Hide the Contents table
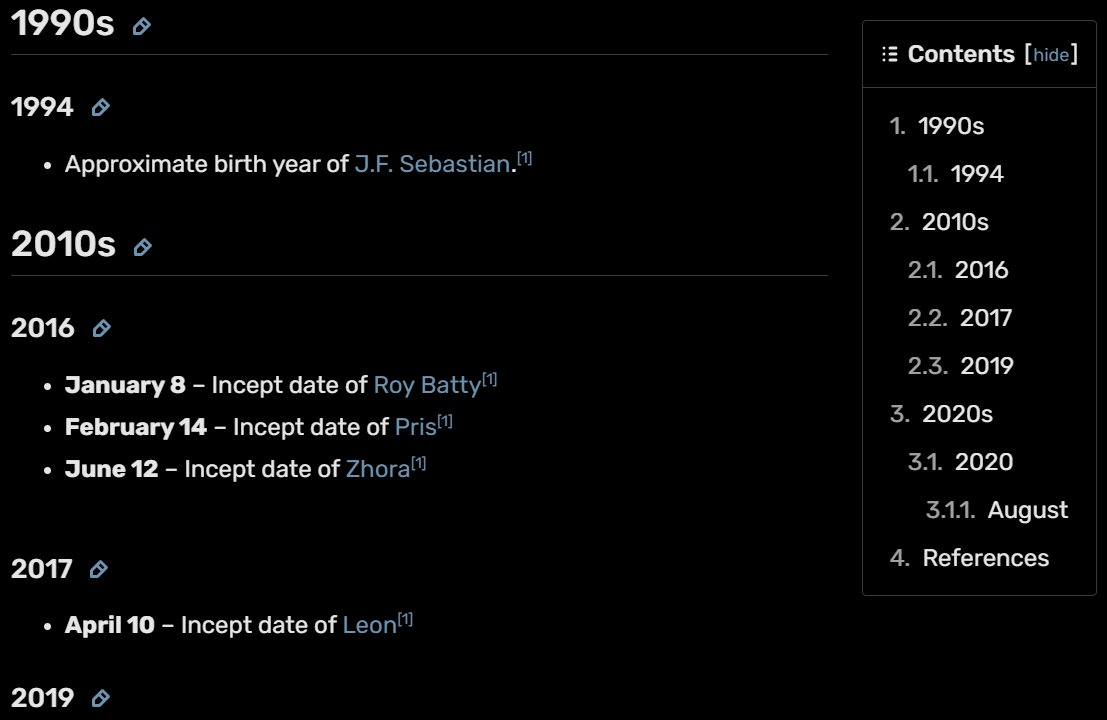The image size is (1107, 720). point(1051,55)
